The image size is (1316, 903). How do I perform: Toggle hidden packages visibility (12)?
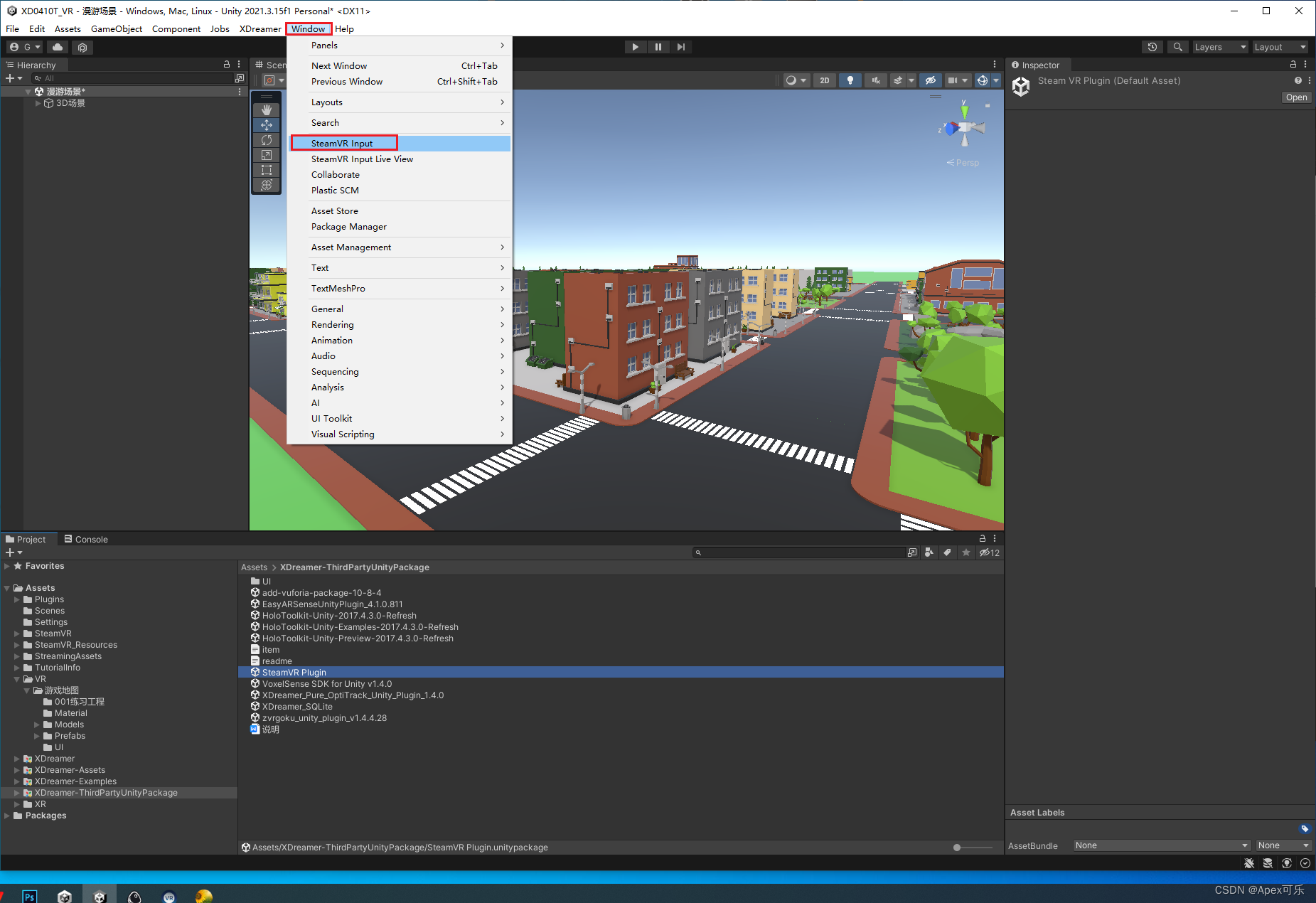(989, 552)
